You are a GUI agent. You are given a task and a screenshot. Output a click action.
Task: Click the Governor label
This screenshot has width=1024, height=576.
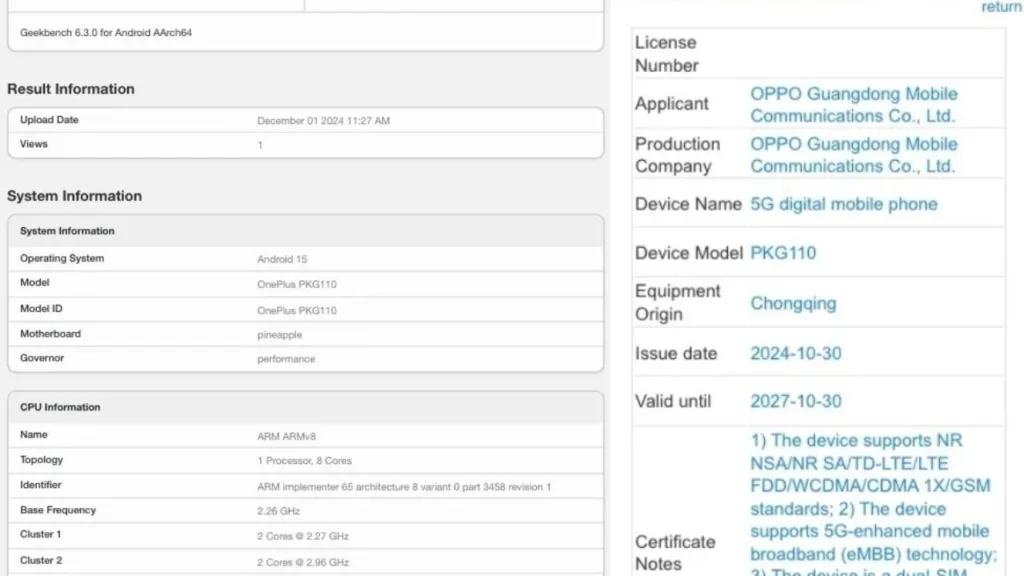point(42,359)
